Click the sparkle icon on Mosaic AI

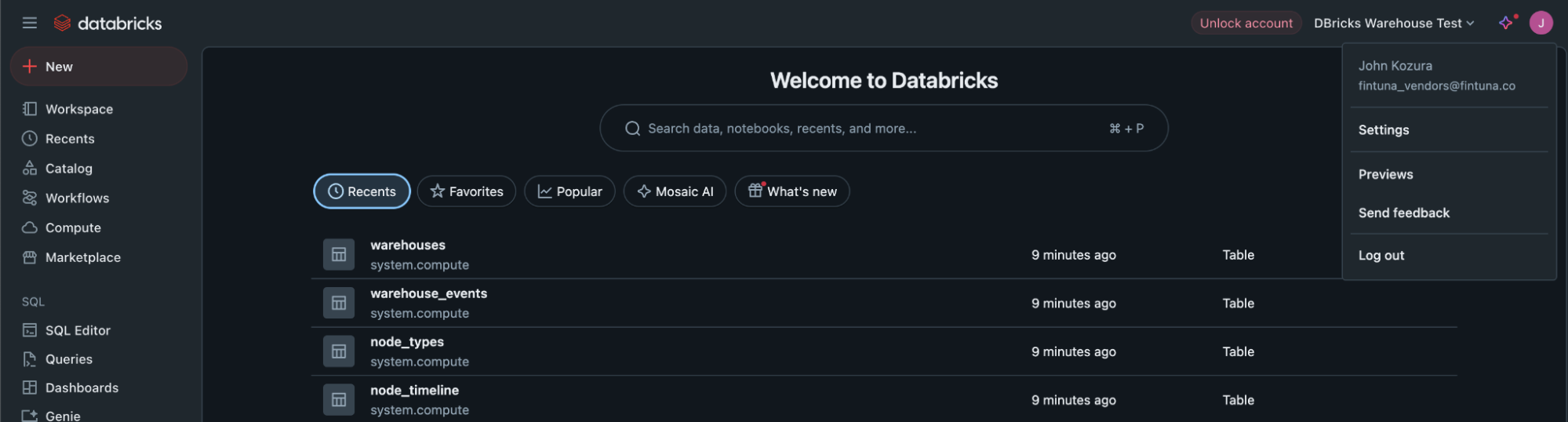click(x=644, y=191)
